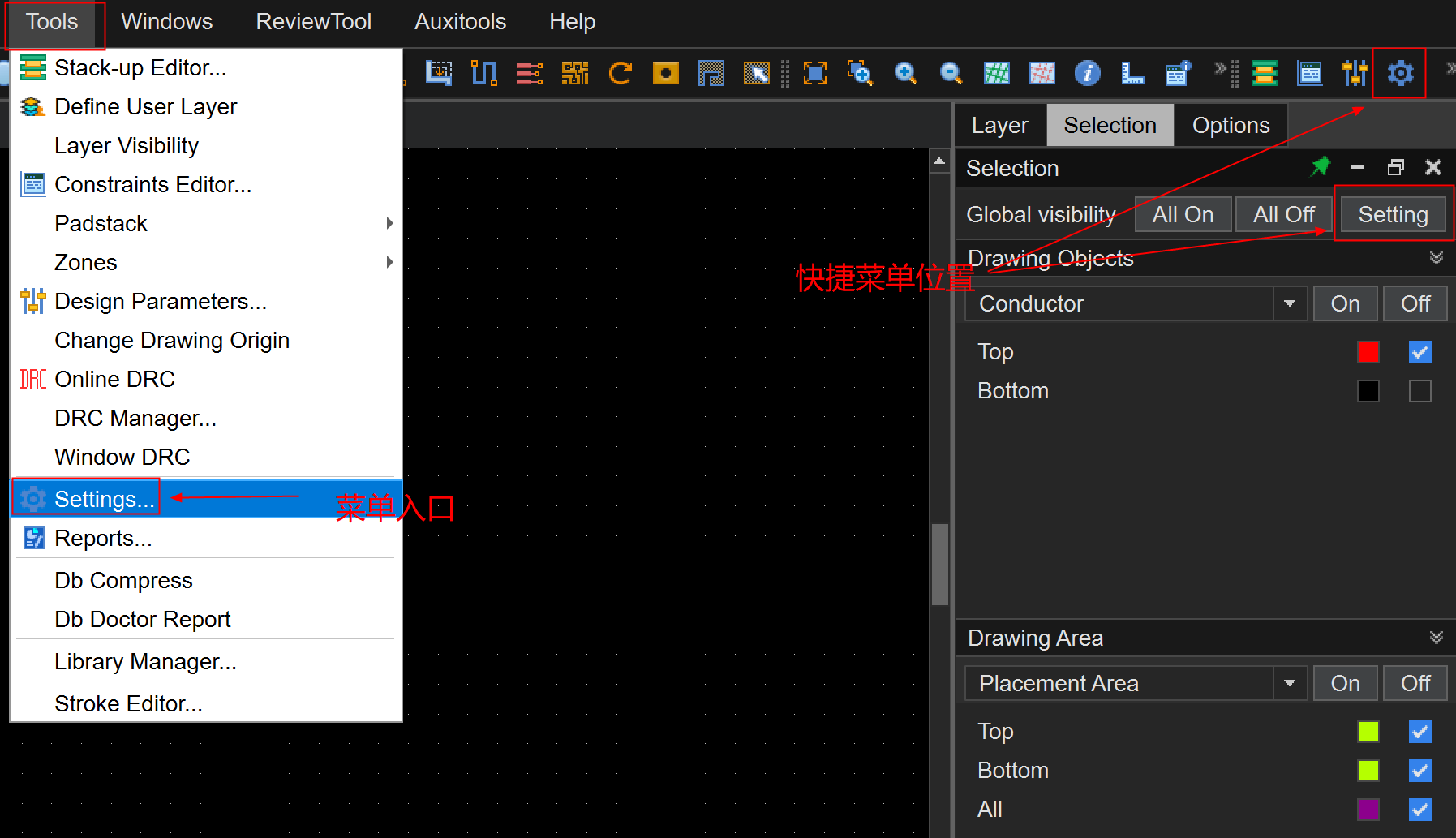Image resolution: width=1456 pixels, height=838 pixels.
Task: Collapse the Drawing Objects section
Action: point(1436,258)
